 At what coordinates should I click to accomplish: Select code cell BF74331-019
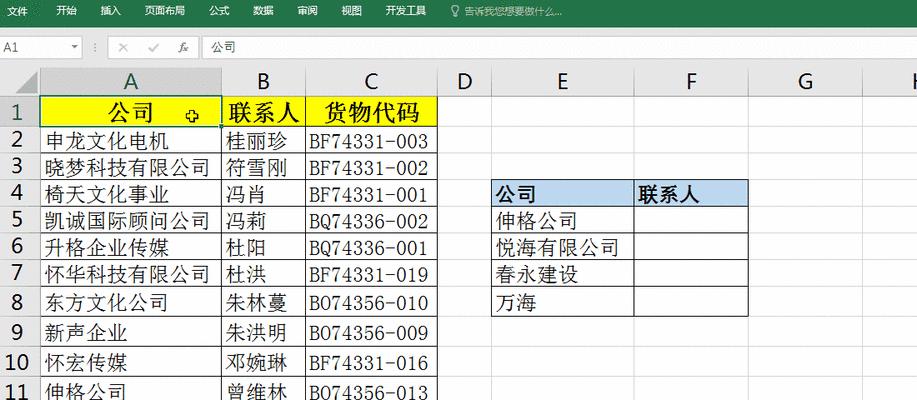371,273
